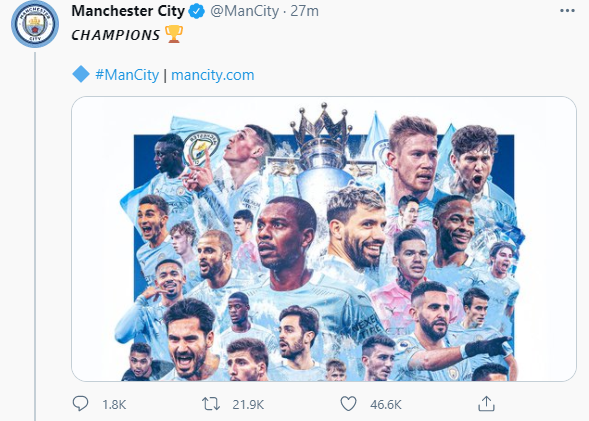This screenshot has width=589, height=421.
Task: Click the @ManCity handle
Action: [x=245, y=11]
